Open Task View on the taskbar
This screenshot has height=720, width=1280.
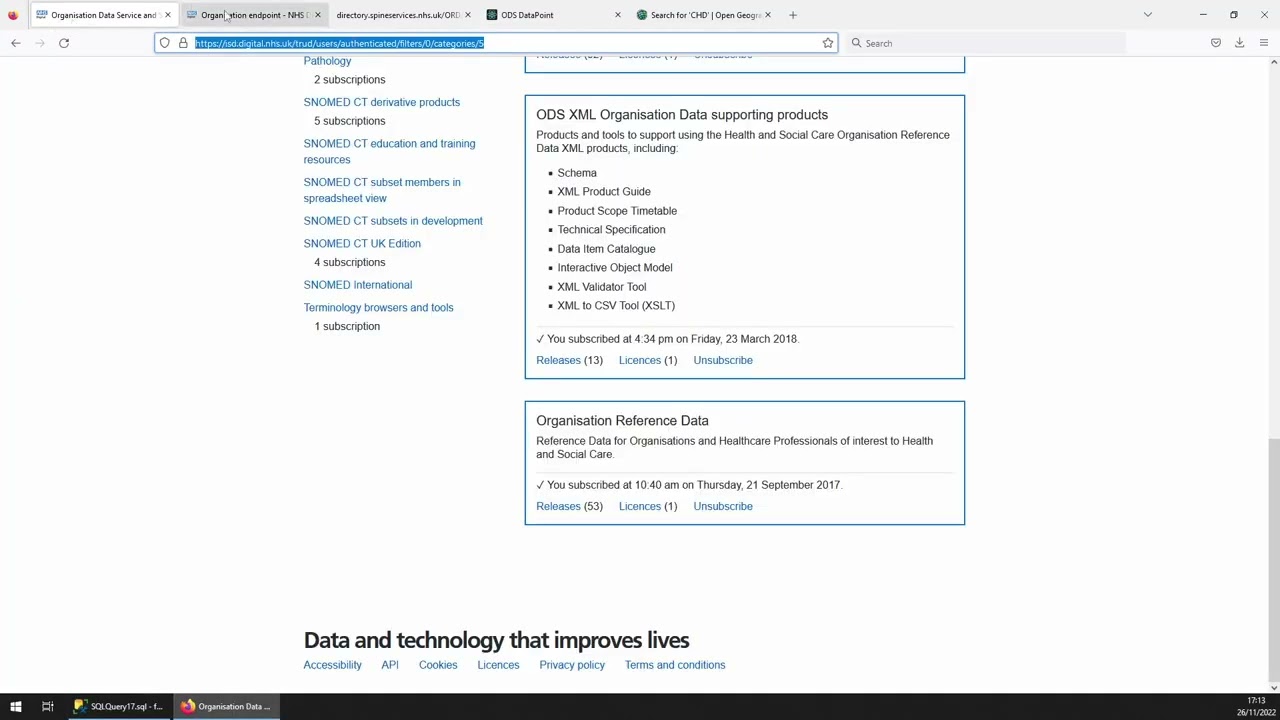(47, 707)
